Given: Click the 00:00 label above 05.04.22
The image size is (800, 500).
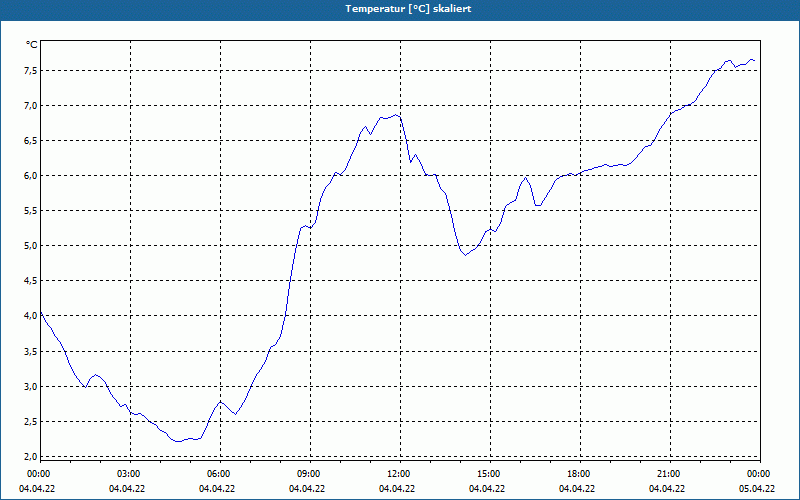Looking at the screenshot, I should [758, 474].
